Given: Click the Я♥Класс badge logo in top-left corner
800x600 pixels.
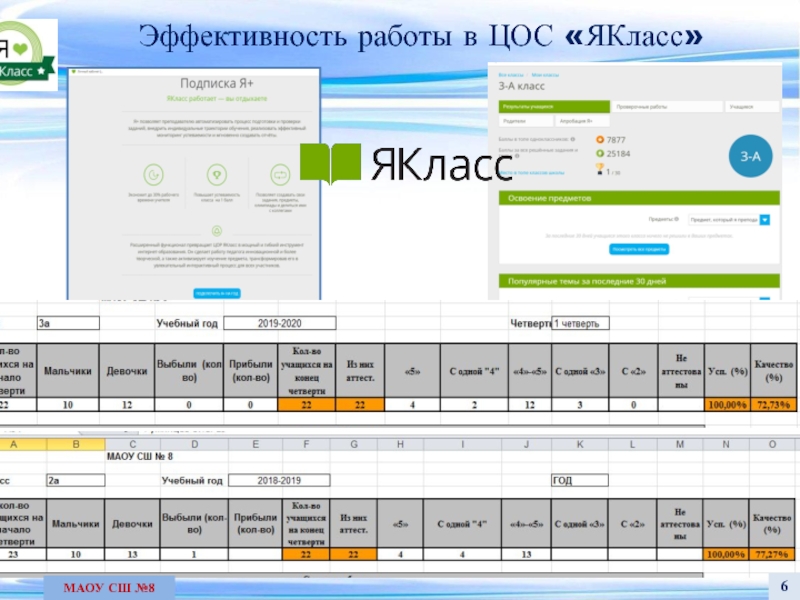Looking at the screenshot, I should tap(26, 55).
